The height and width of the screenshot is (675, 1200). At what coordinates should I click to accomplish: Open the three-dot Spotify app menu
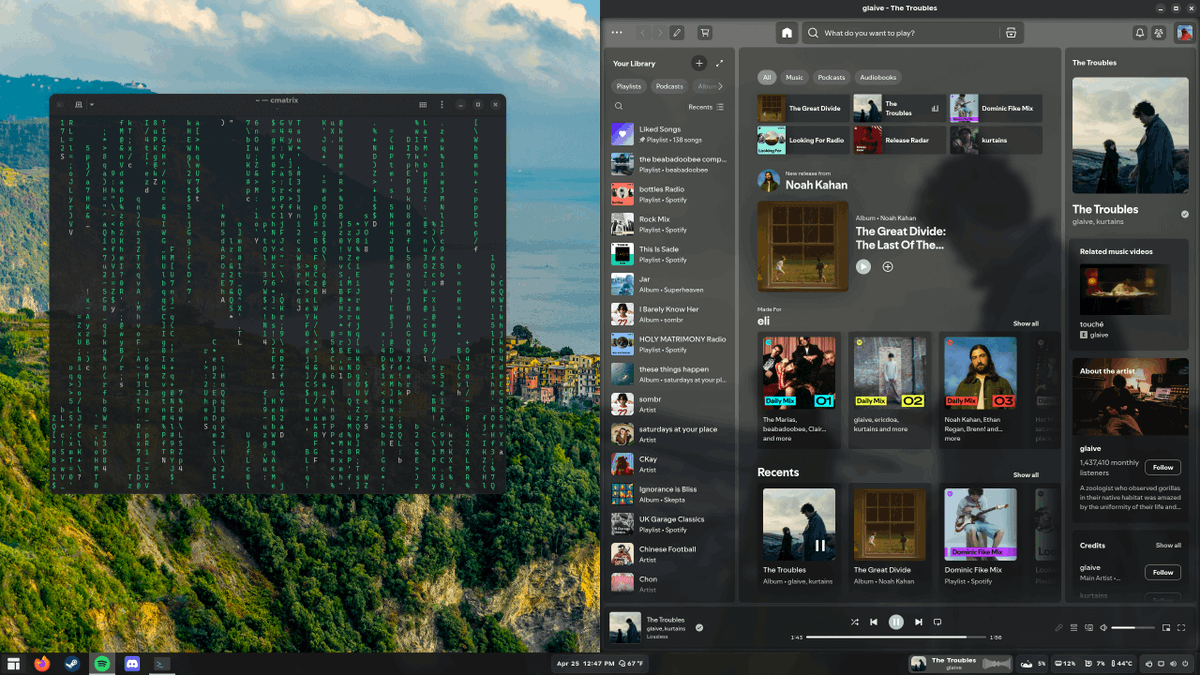(x=617, y=33)
